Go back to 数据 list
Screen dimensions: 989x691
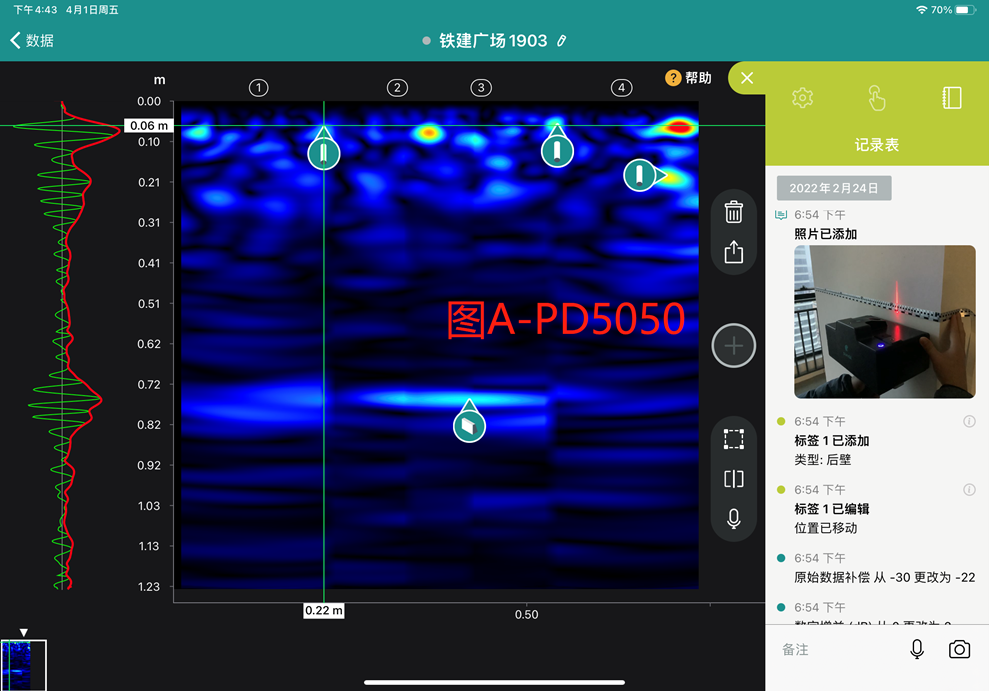click(x=32, y=41)
